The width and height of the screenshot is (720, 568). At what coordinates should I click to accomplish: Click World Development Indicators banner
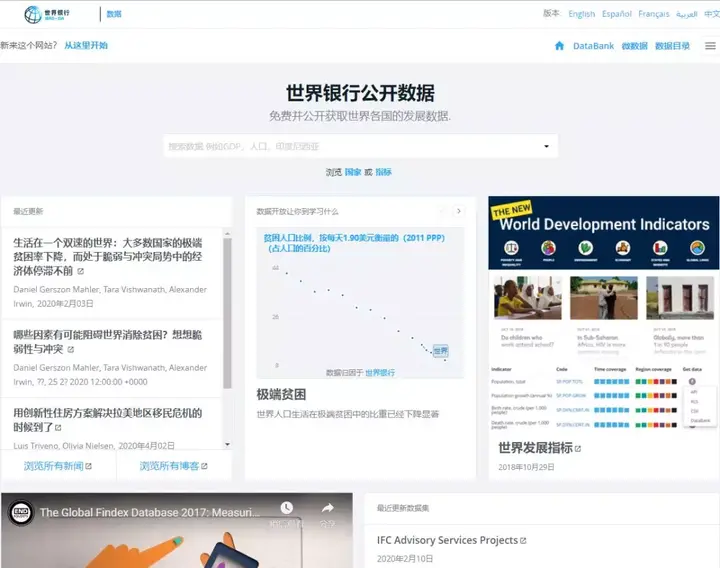(x=604, y=232)
